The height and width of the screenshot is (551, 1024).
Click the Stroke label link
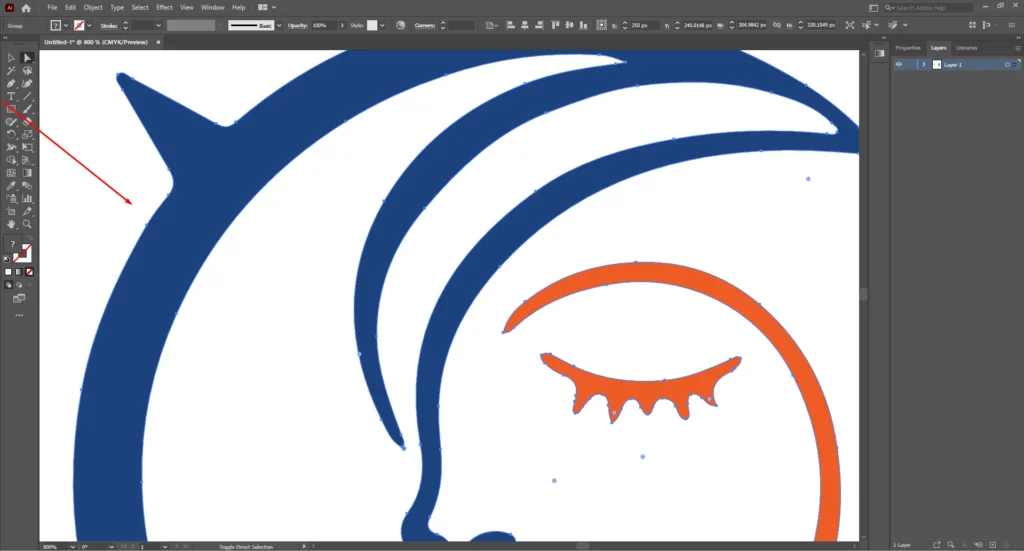(108, 25)
